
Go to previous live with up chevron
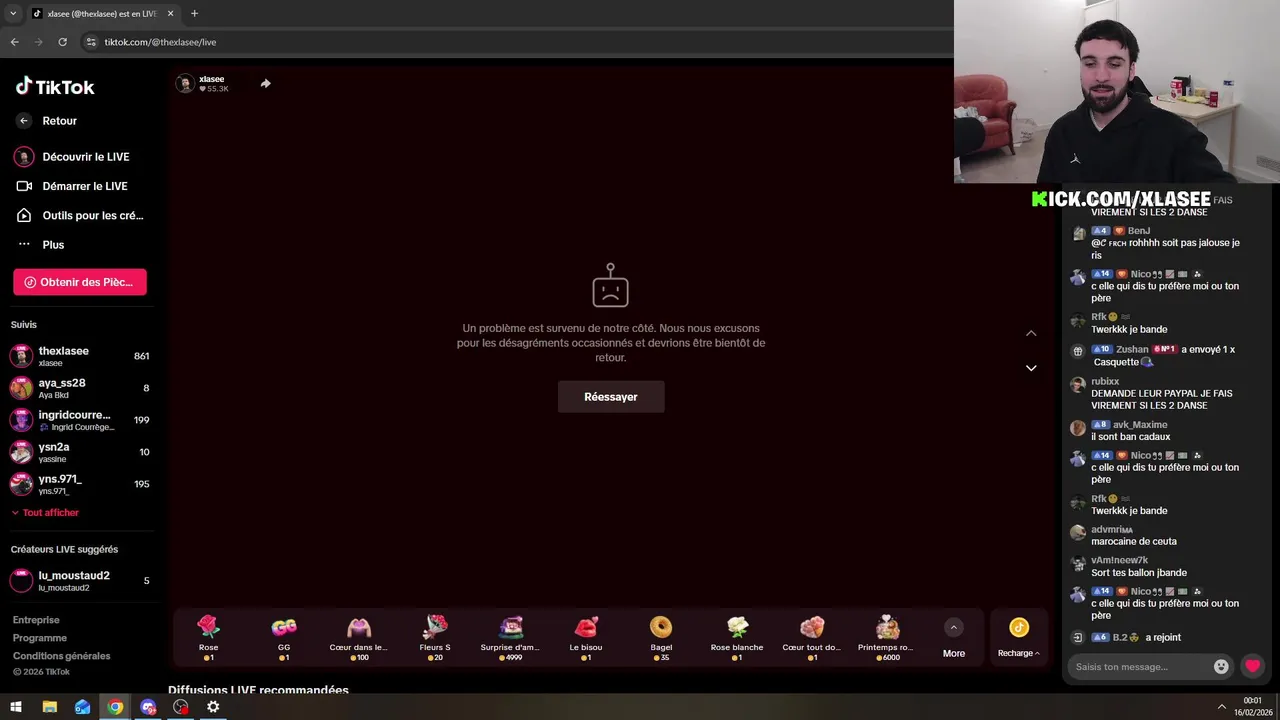(1031, 333)
